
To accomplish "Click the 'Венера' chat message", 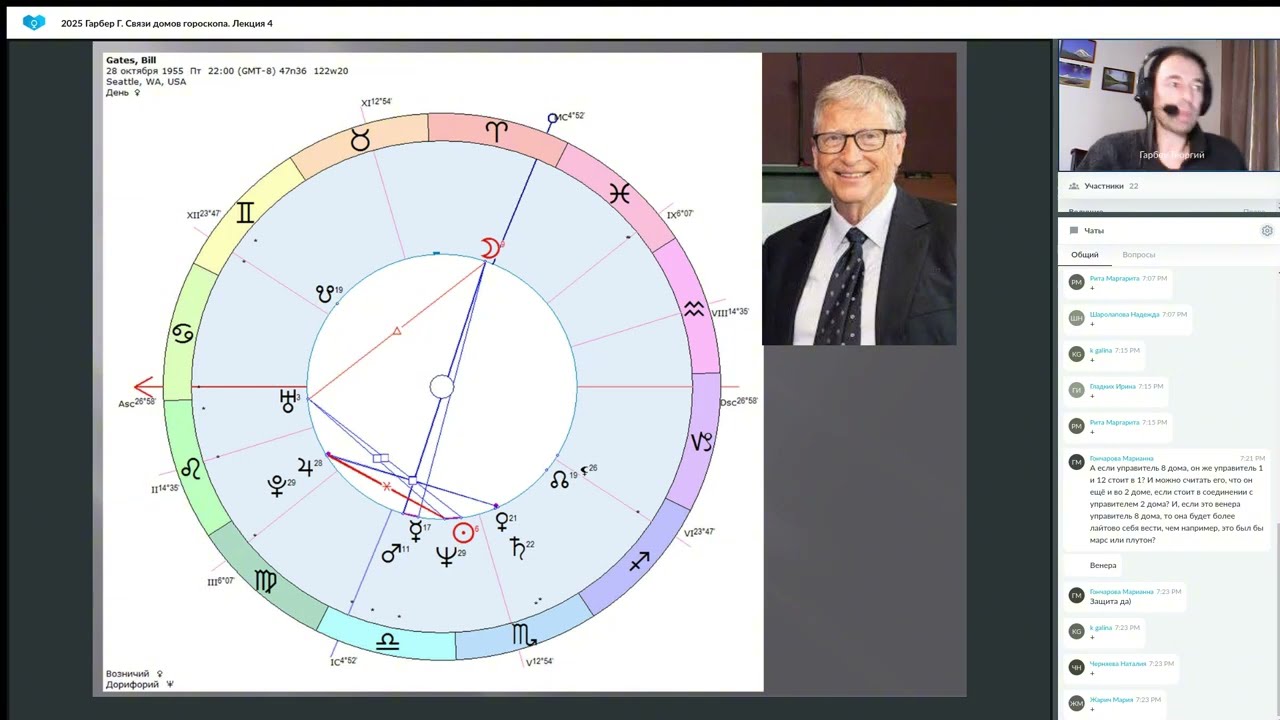I will tap(1103, 565).
